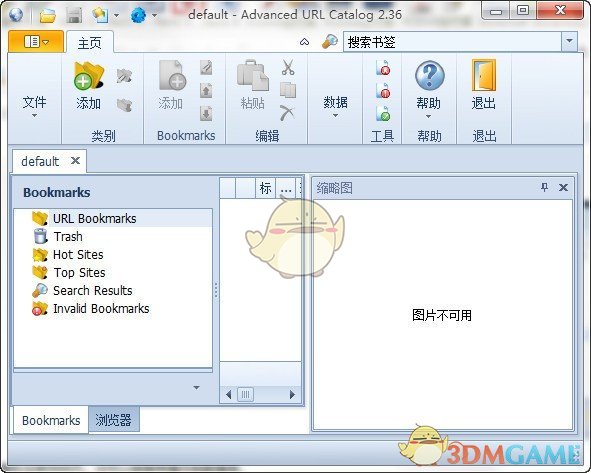Click the move bookmark down icon

(206, 113)
